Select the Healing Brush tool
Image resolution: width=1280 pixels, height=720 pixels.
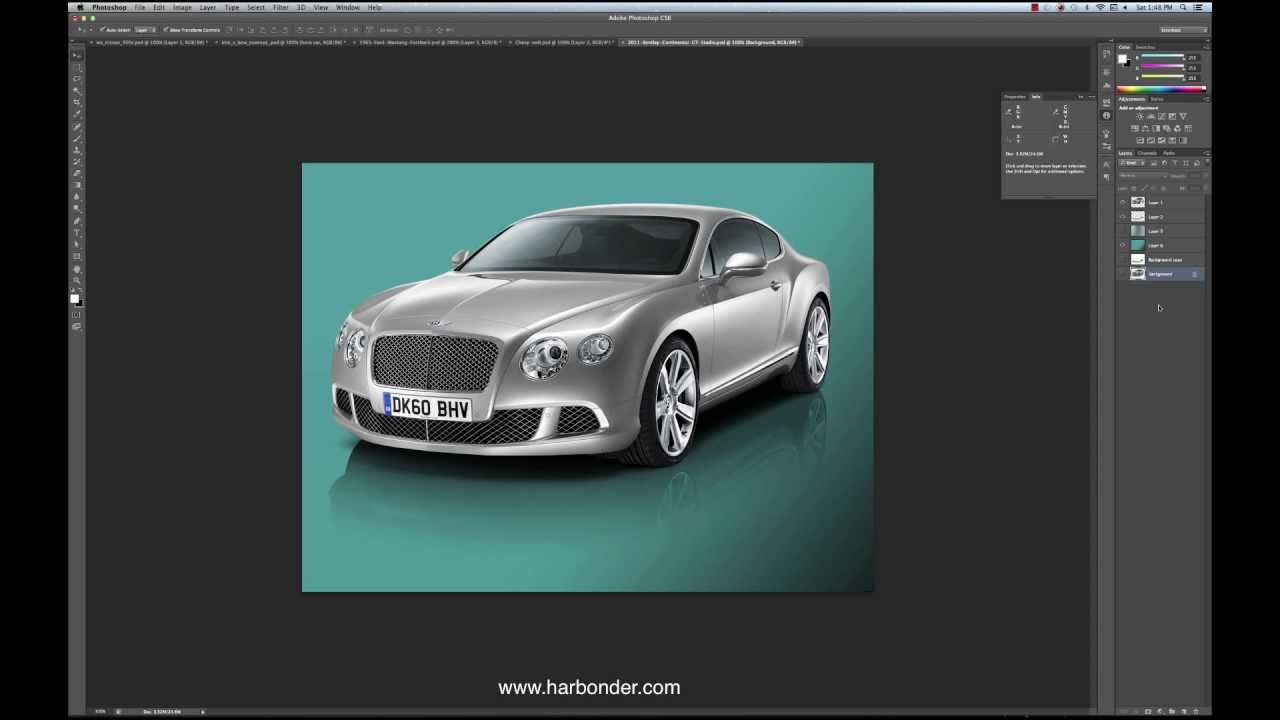pyautogui.click(x=77, y=127)
